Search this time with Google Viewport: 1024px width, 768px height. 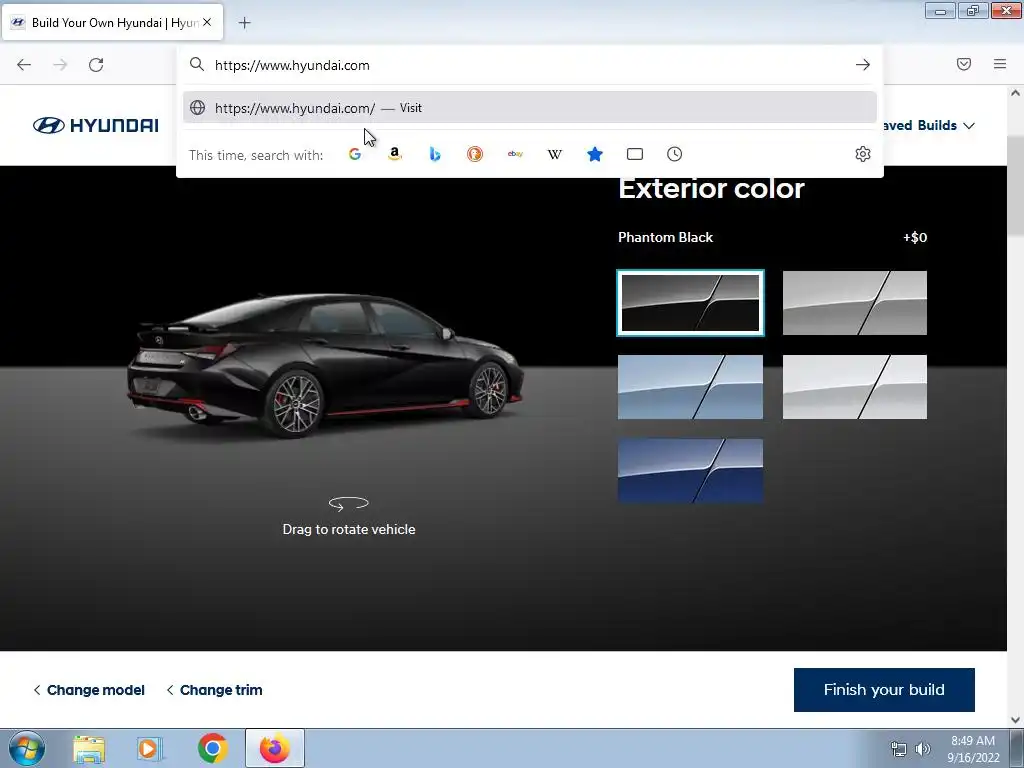(x=355, y=154)
